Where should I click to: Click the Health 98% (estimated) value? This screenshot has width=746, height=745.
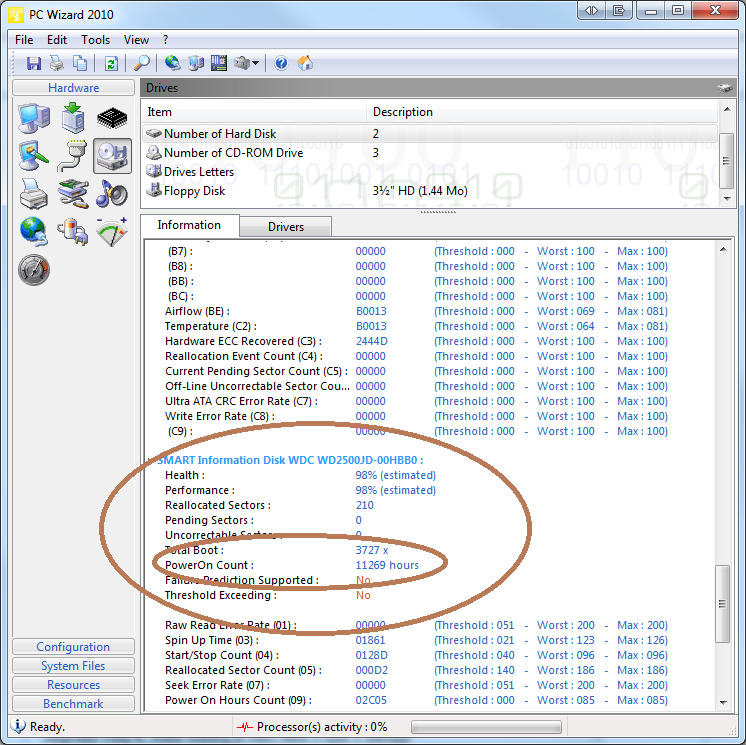point(395,475)
